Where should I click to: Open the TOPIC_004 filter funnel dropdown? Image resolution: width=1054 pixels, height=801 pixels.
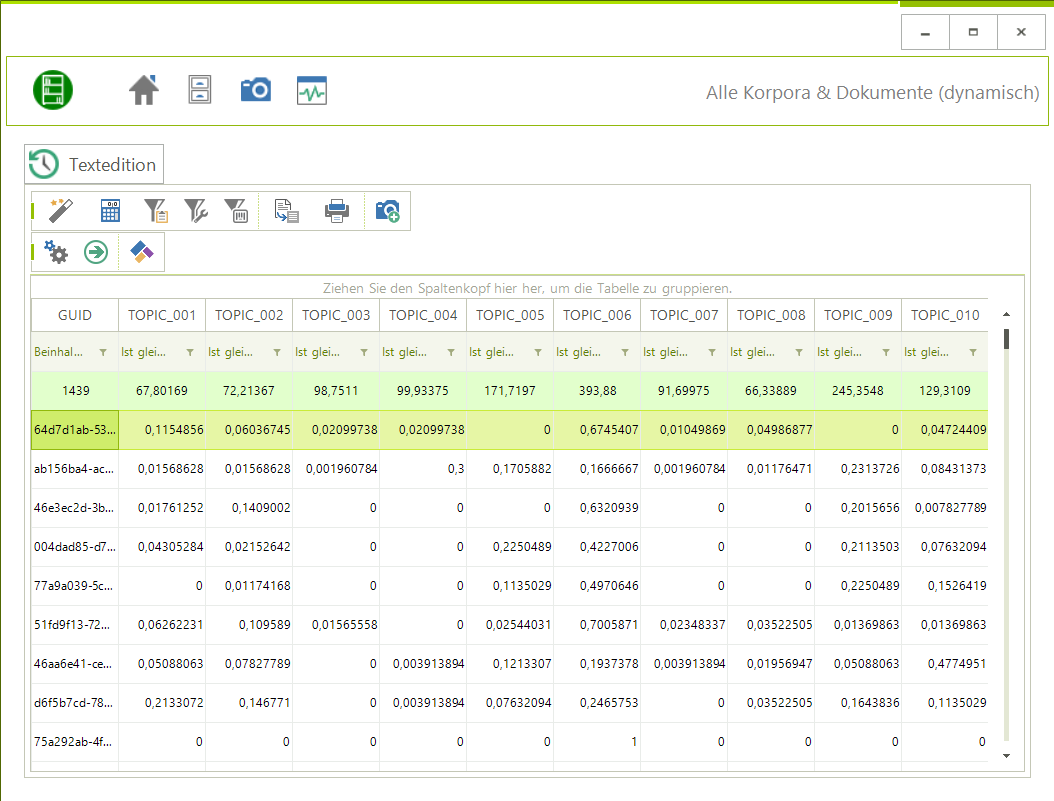[451, 352]
